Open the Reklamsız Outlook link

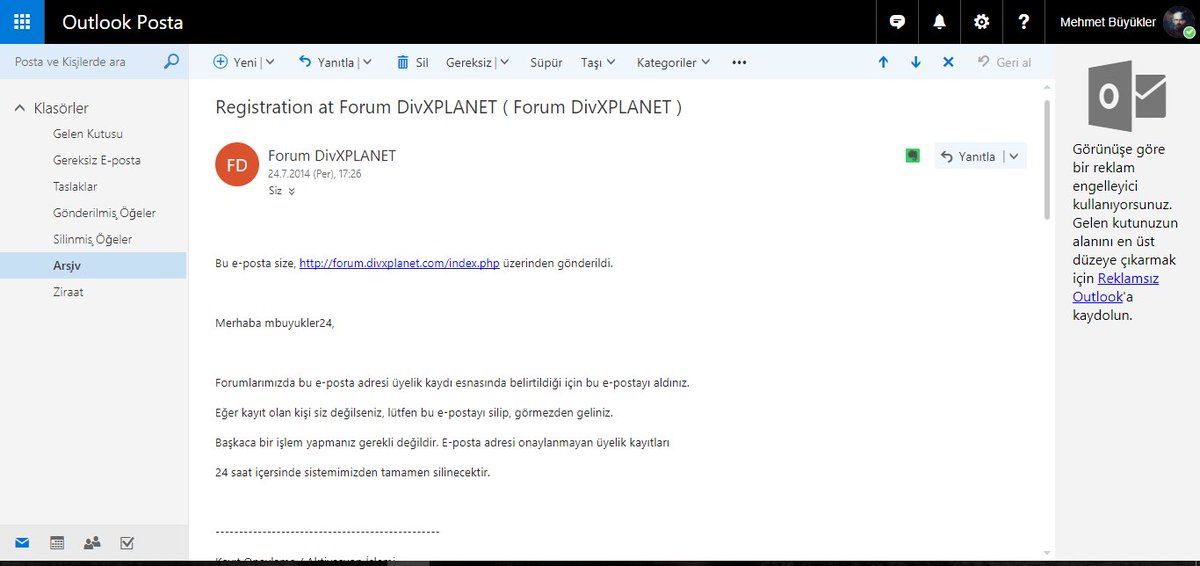pyautogui.click(x=1116, y=288)
